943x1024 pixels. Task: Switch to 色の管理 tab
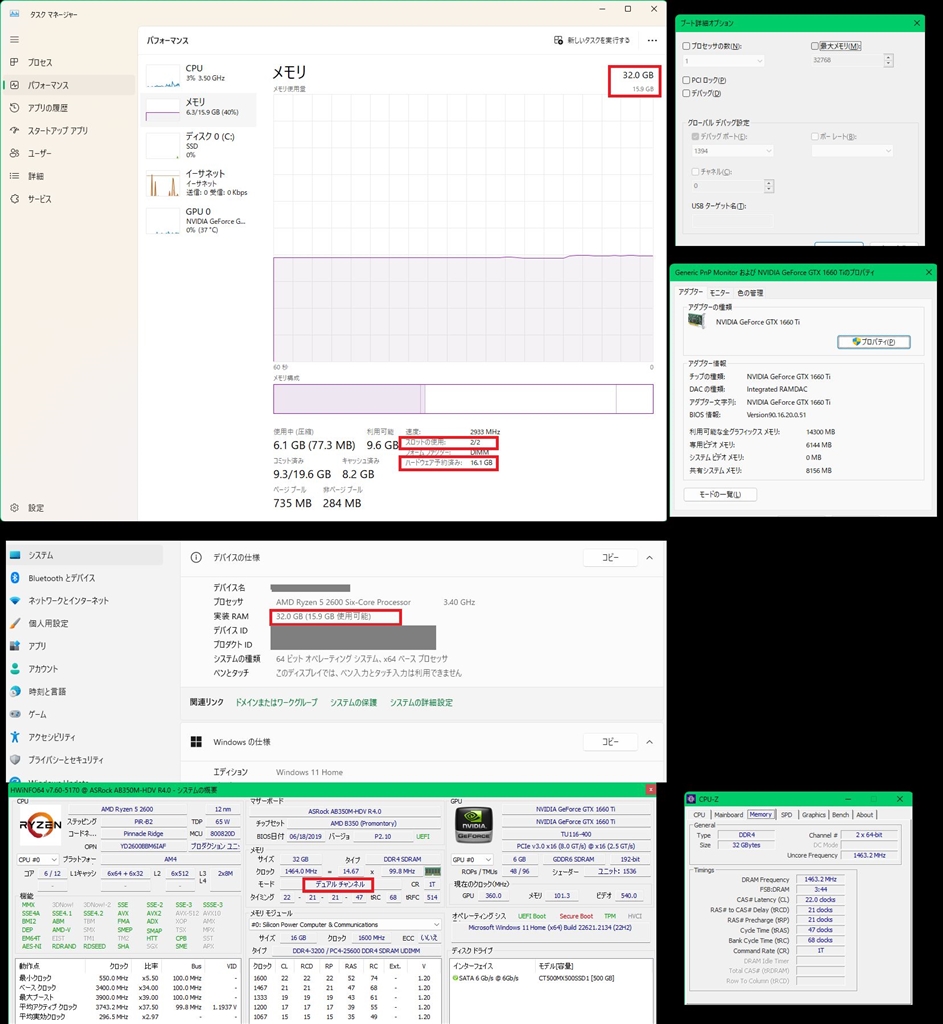point(750,293)
